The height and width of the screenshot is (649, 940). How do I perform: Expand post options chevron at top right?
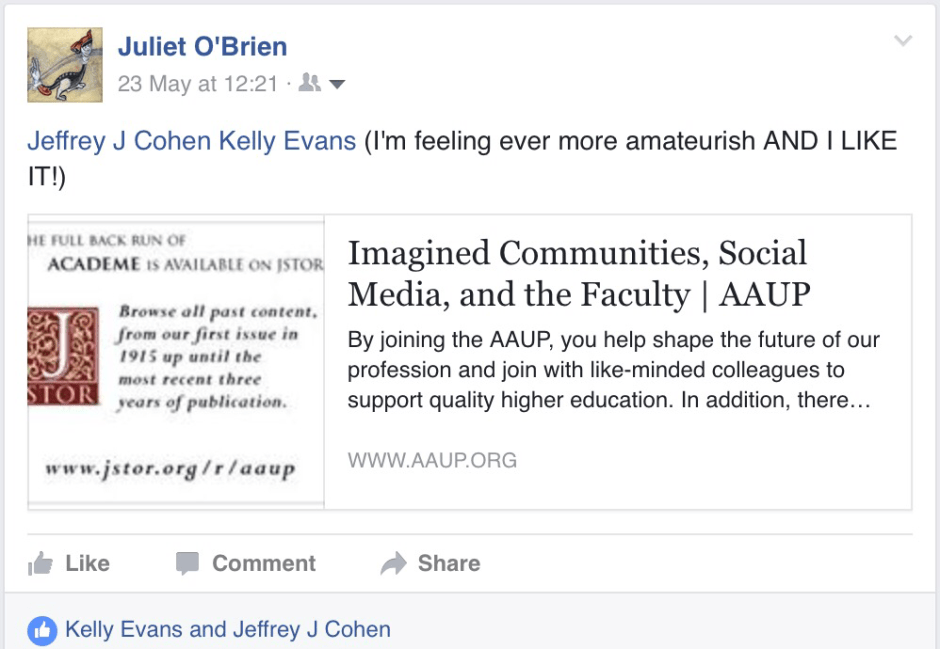(903, 41)
